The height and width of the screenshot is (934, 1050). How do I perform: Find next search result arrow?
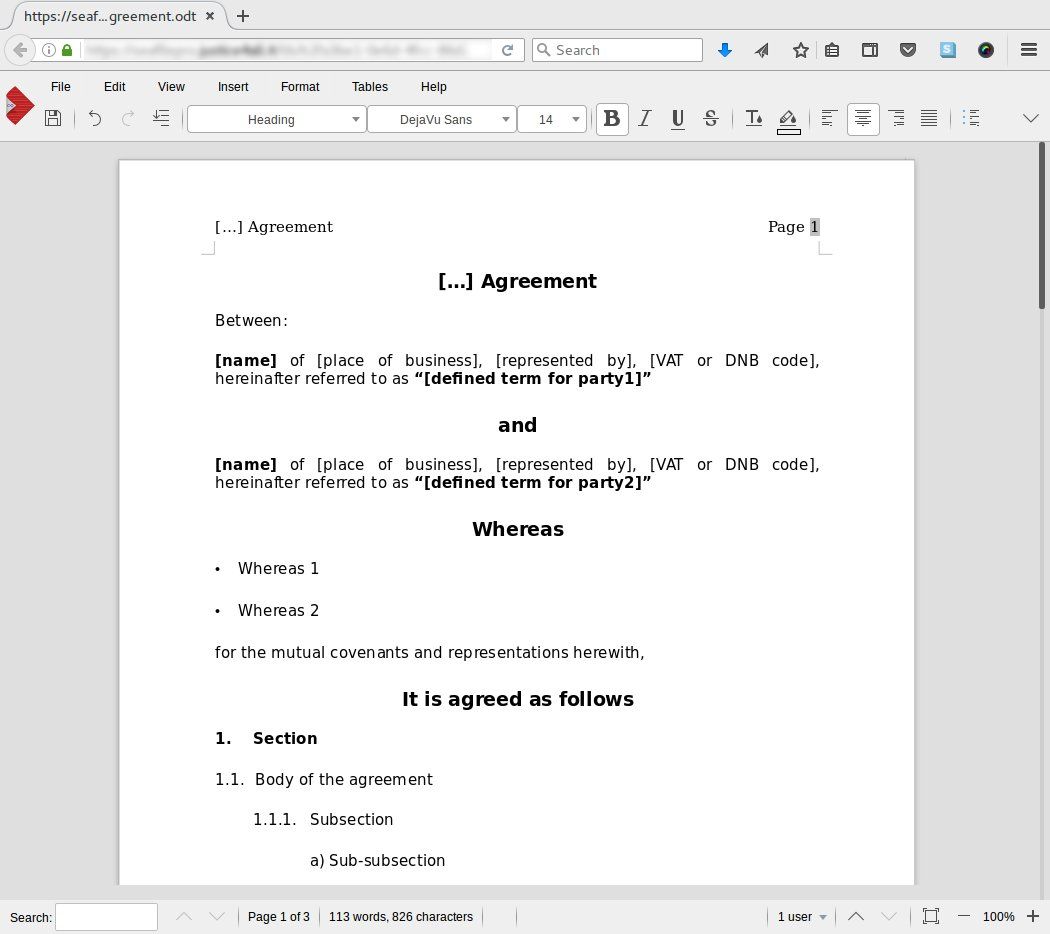pyautogui.click(x=216, y=917)
